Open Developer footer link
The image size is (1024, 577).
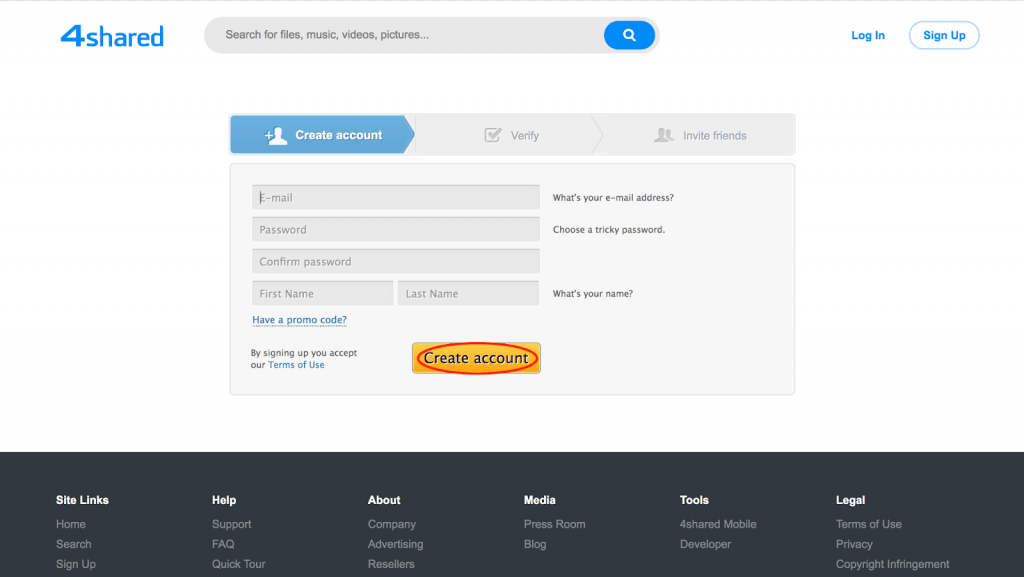click(x=705, y=544)
